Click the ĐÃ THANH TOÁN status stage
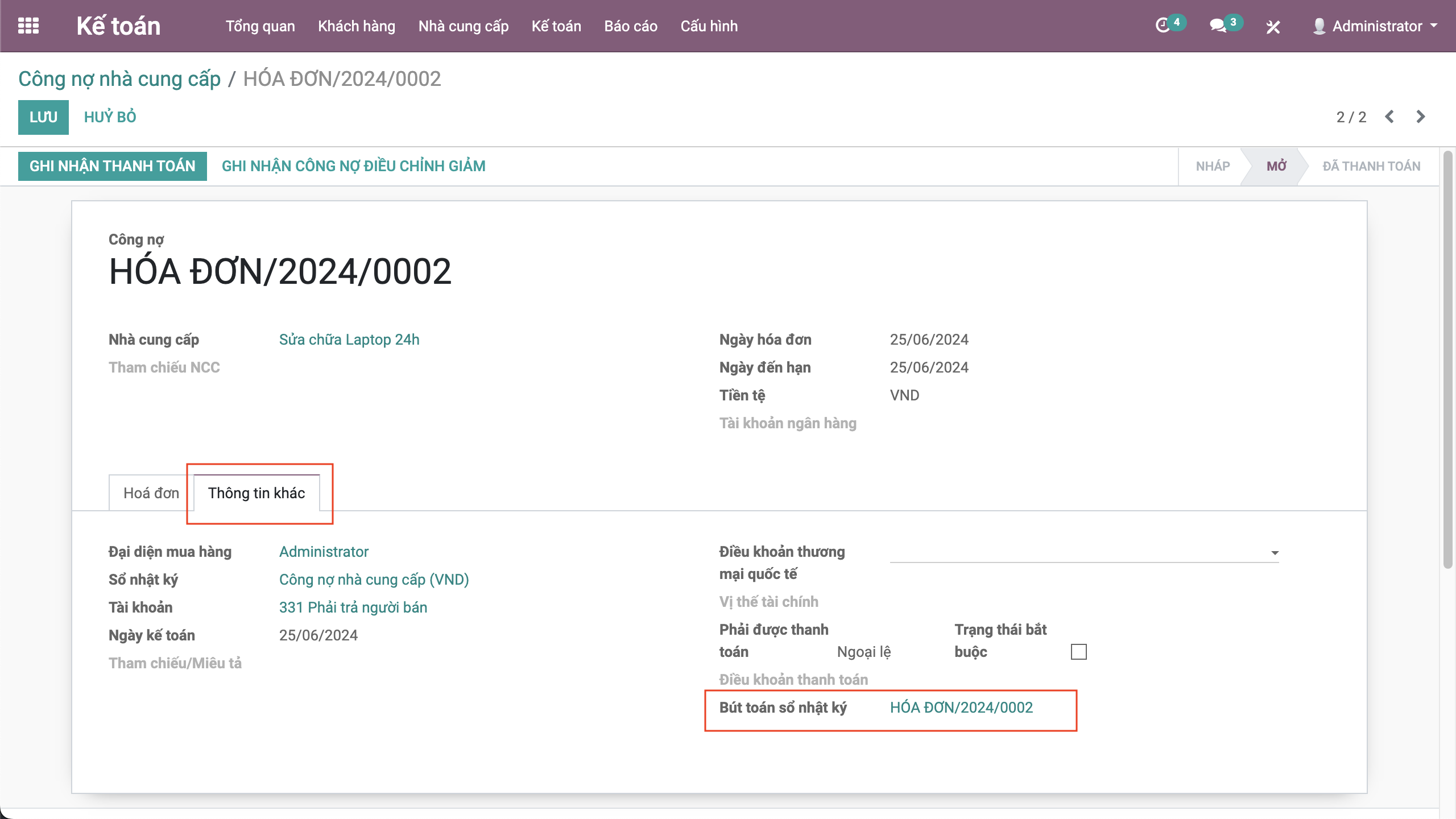The width and height of the screenshot is (1456, 819). coord(1371,166)
